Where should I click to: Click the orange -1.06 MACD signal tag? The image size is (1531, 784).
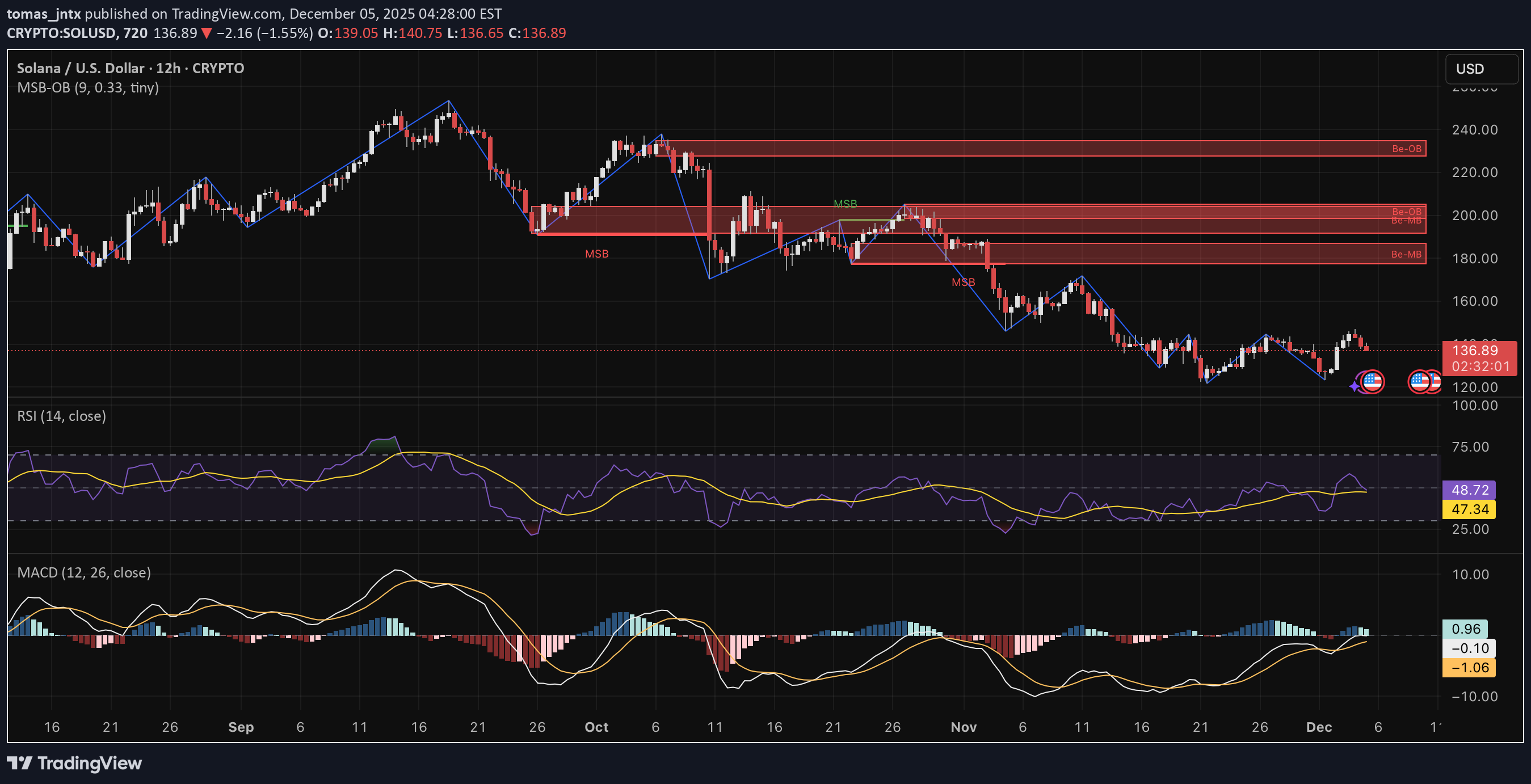[x=1469, y=668]
